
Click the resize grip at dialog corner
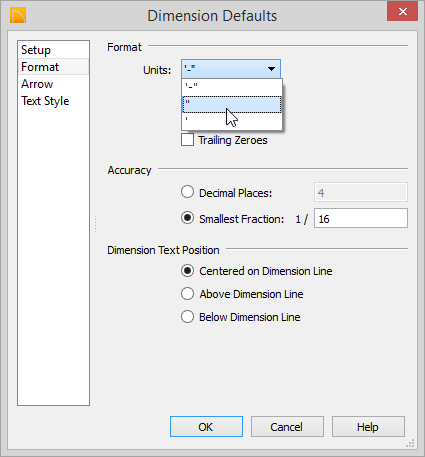coord(410,443)
